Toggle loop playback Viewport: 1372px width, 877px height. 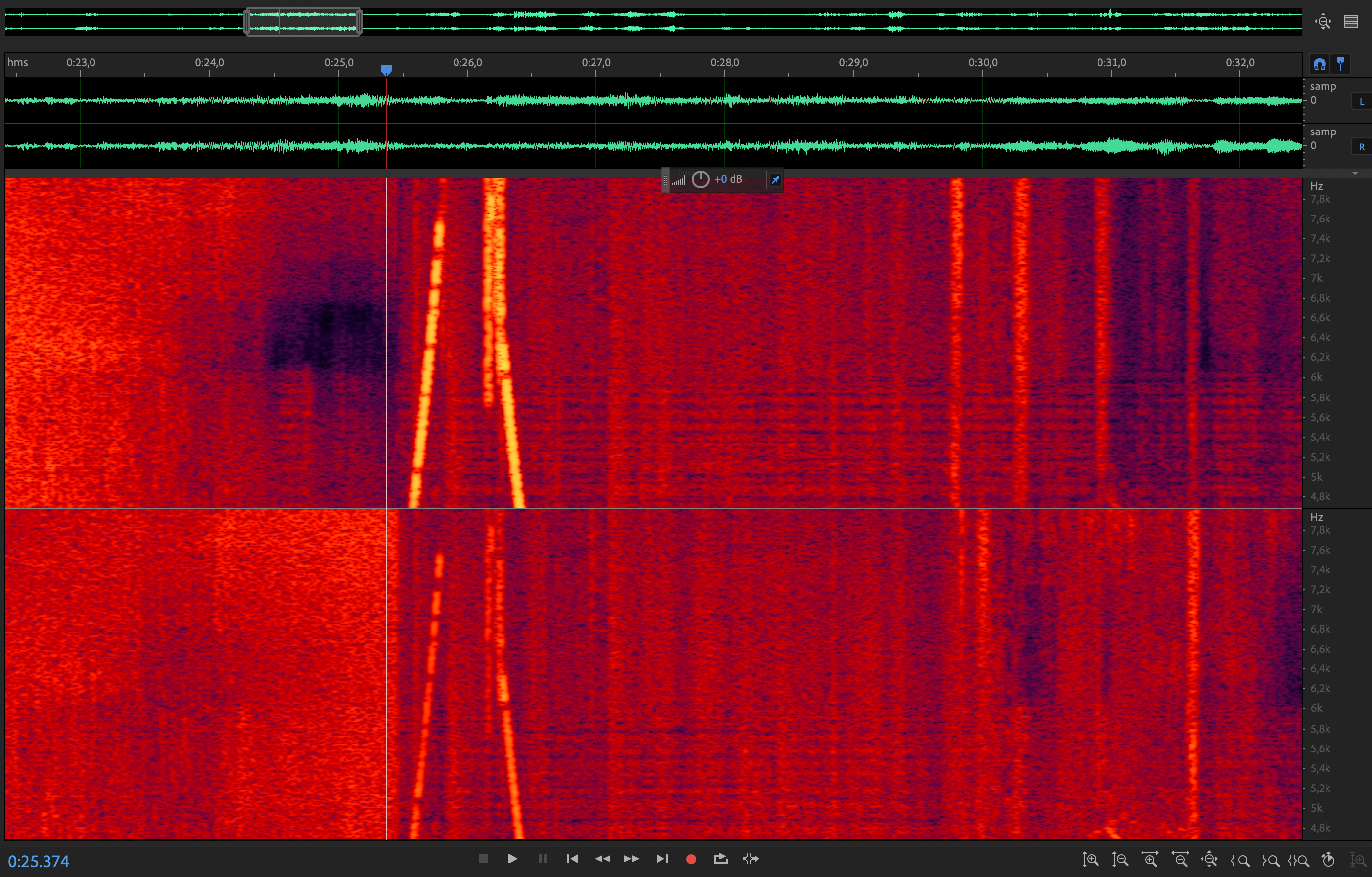[721, 859]
